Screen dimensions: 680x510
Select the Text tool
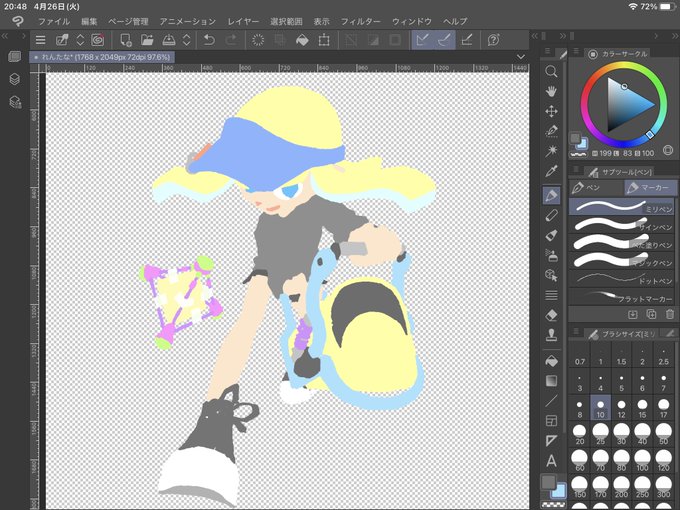tap(551, 461)
